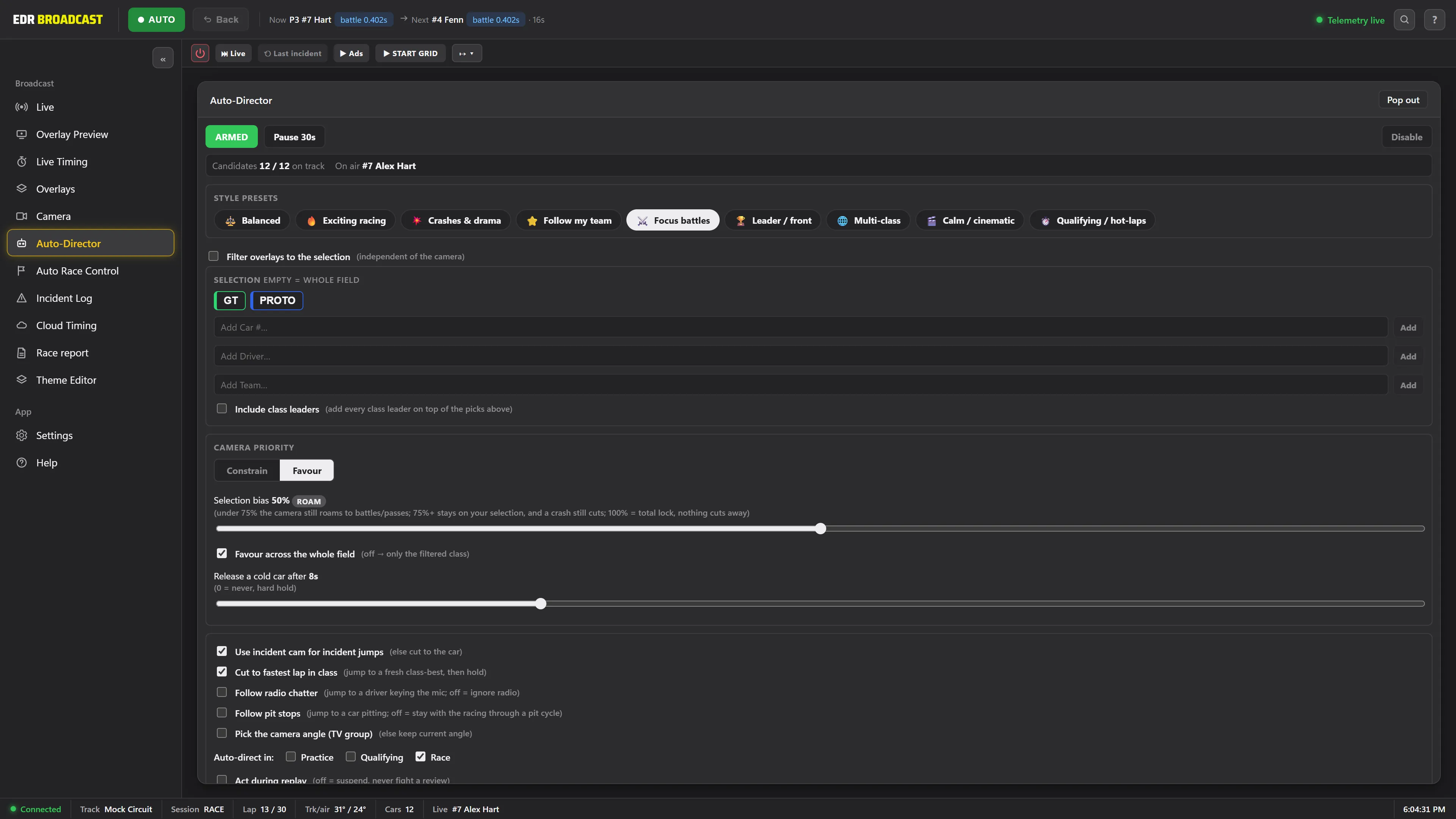Image resolution: width=1456 pixels, height=819 pixels.
Task: Open the Race report document item
Action: [x=91, y=353]
